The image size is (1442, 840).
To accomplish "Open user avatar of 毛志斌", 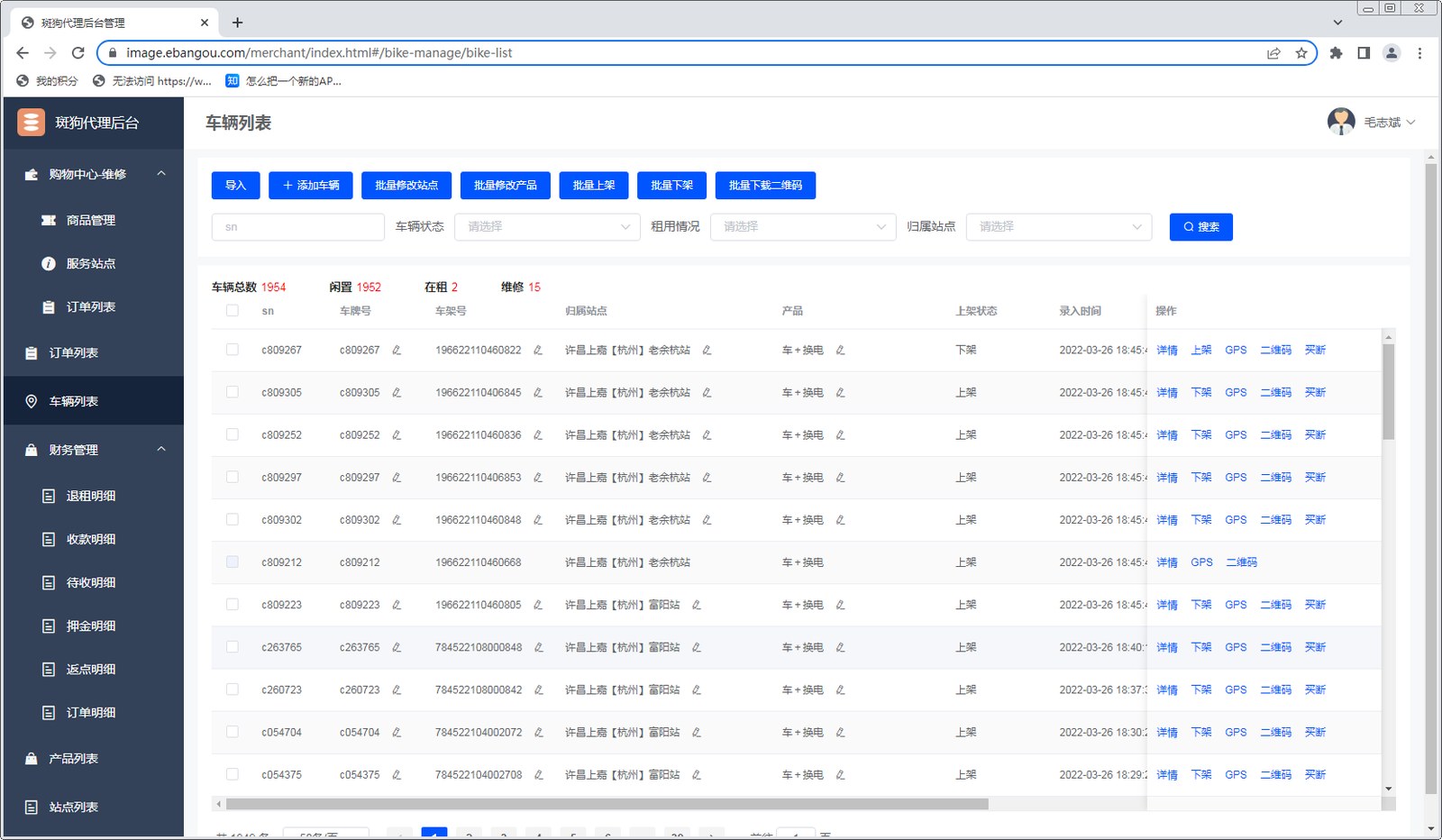I will 1341,121.
